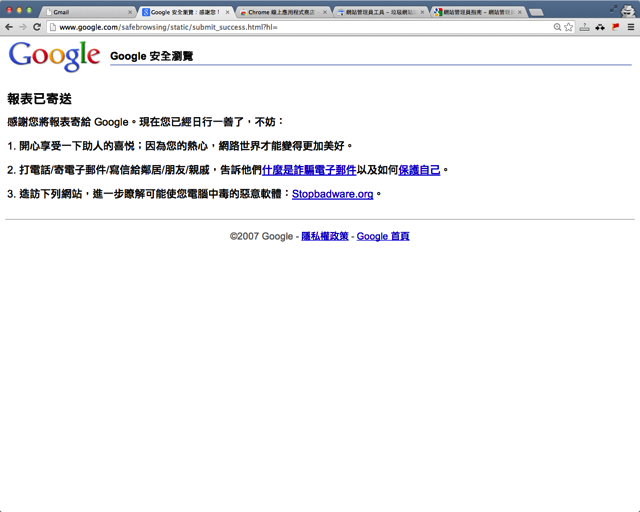Open the 網站管理員指南 tab
Image resolution: width=640 pixels, height=512 pixels.
coord(479,12)
